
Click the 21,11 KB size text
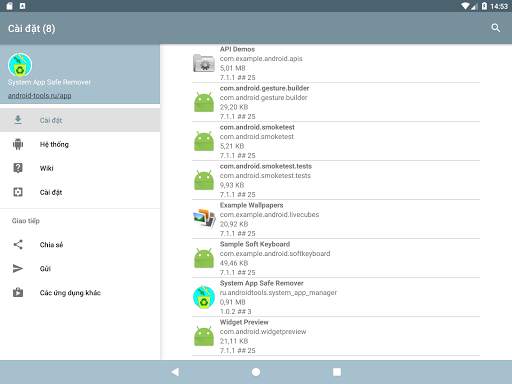pyautogui.click(x=234, y=341)
